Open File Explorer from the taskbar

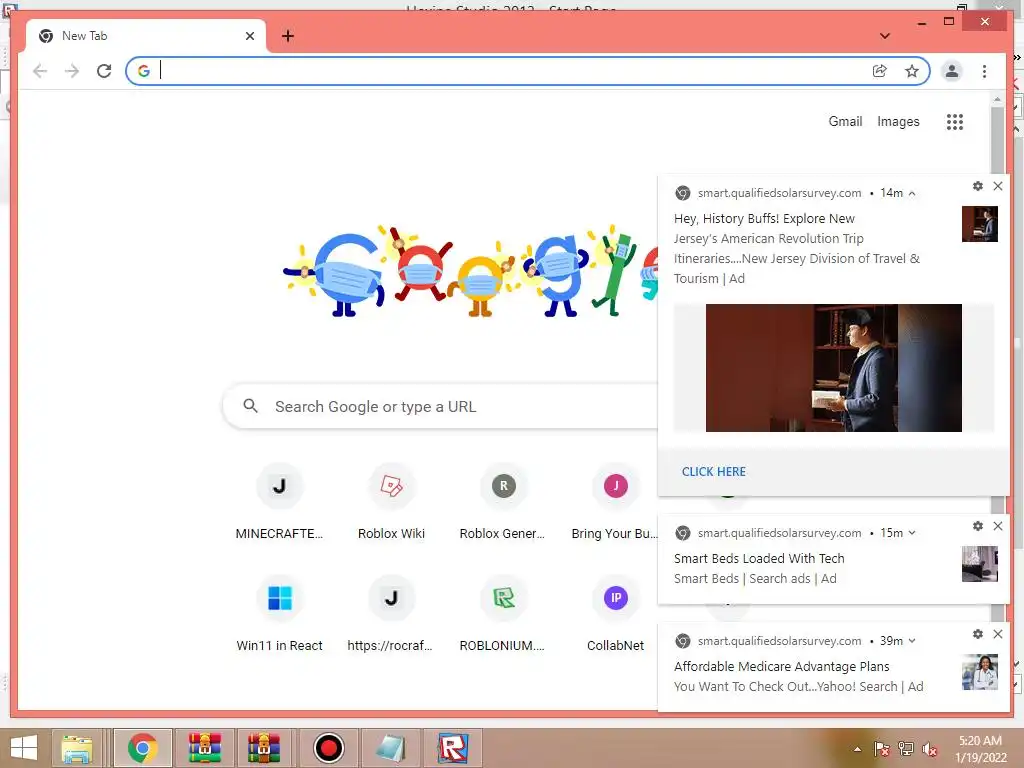point(77,748)
